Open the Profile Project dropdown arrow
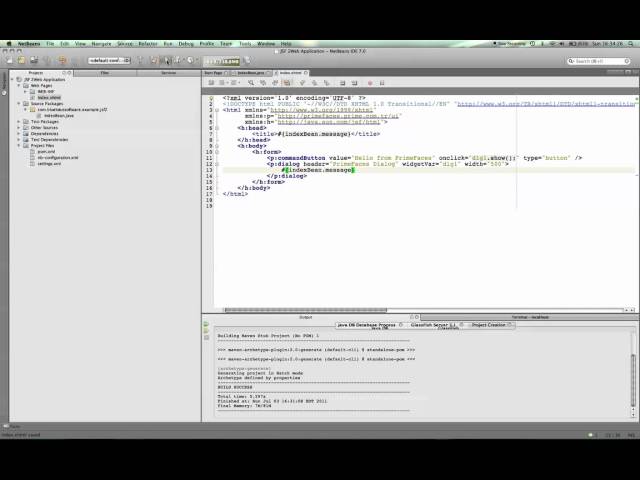The width and height of the screenshot is (640, 480). coord(196,60)
